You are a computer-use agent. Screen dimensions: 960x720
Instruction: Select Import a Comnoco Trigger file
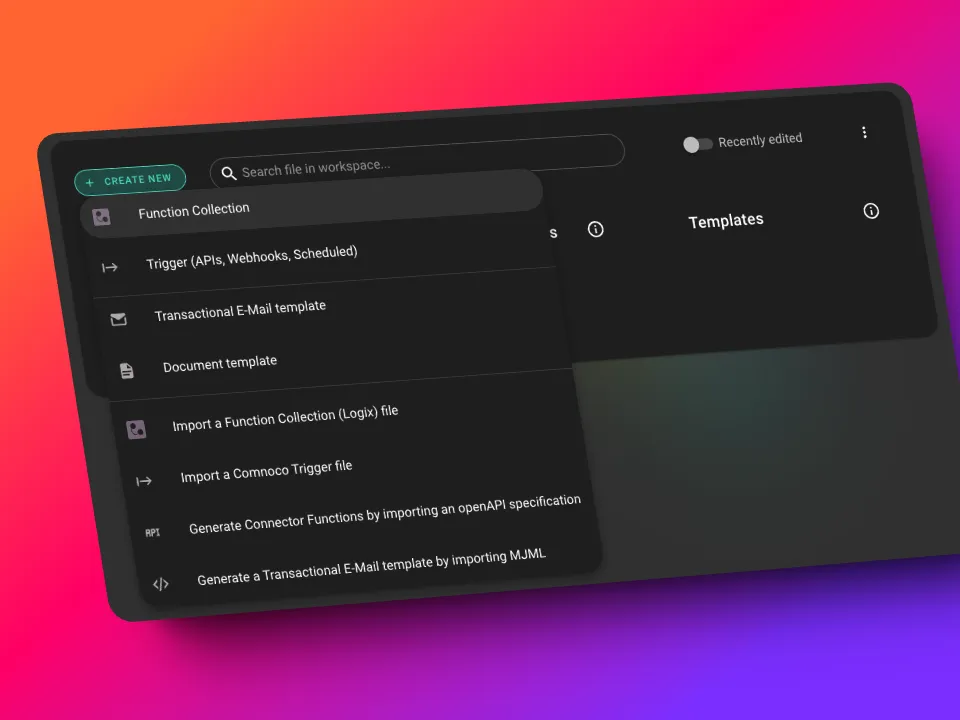coord(266,471)
